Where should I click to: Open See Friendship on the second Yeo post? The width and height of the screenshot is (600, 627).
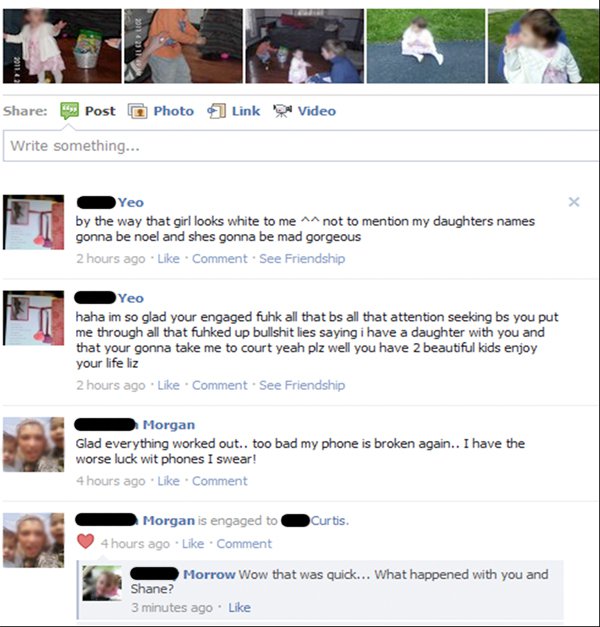[x=302, y=385]
